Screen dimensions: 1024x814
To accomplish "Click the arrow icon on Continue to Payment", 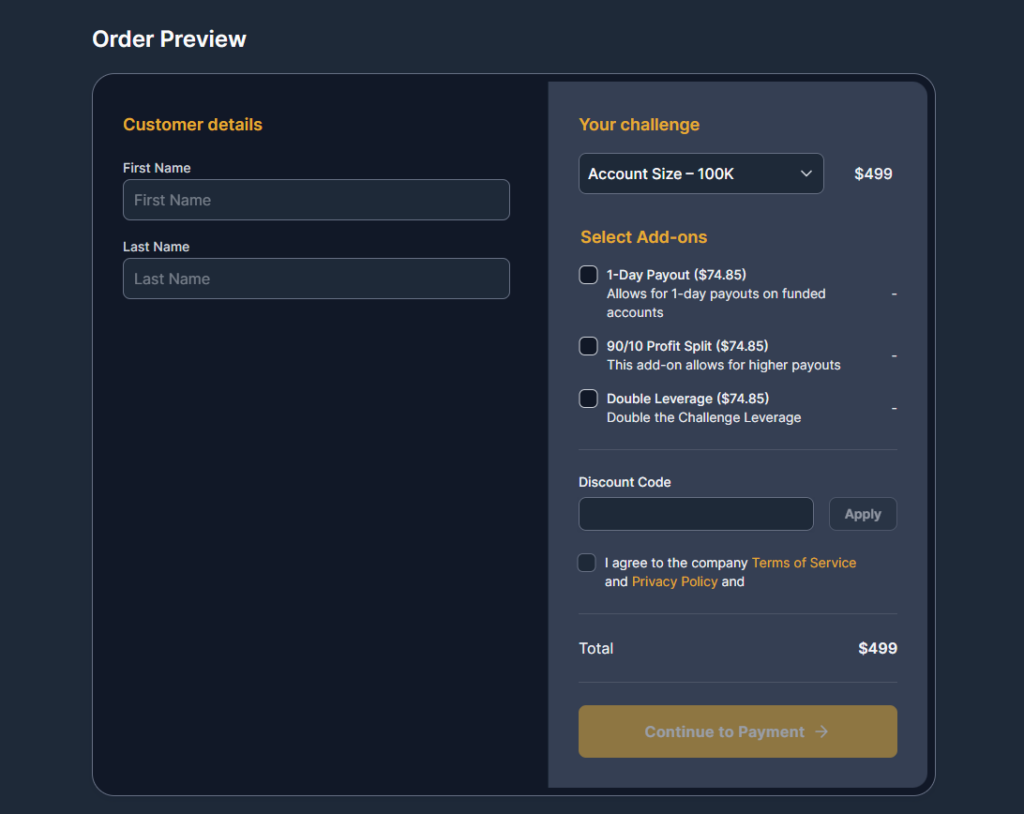I will click(821, 731).
